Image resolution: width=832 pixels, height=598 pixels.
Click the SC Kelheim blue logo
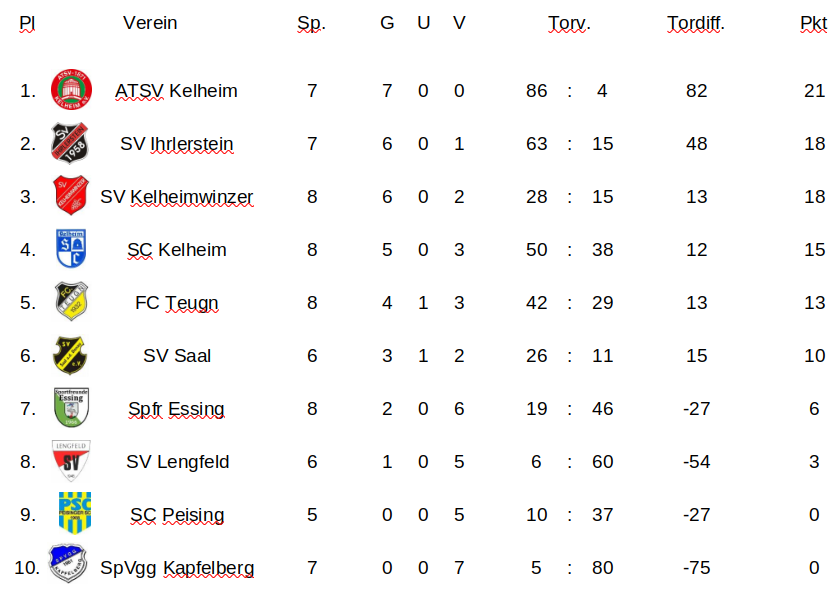pyautogui.click(x=70, y=249)
